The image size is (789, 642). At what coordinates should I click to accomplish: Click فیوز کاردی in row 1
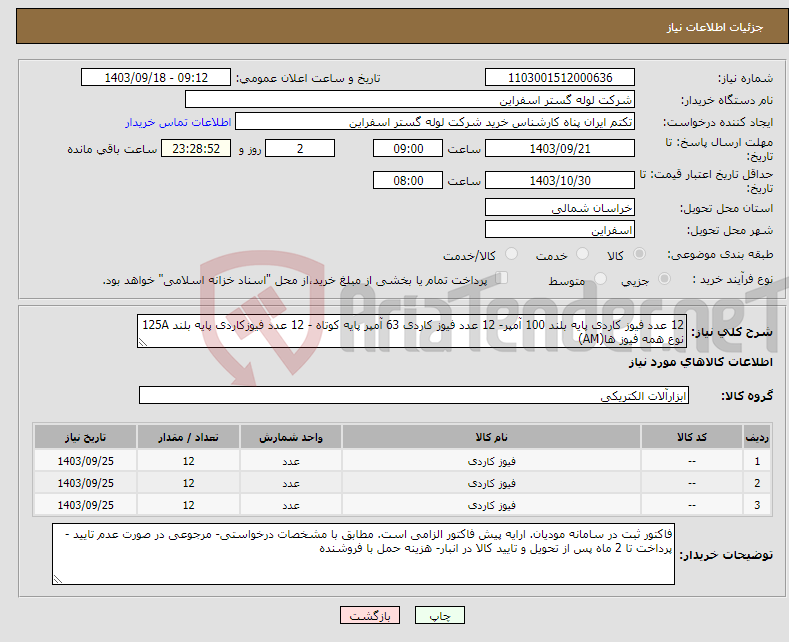[491, 461]
